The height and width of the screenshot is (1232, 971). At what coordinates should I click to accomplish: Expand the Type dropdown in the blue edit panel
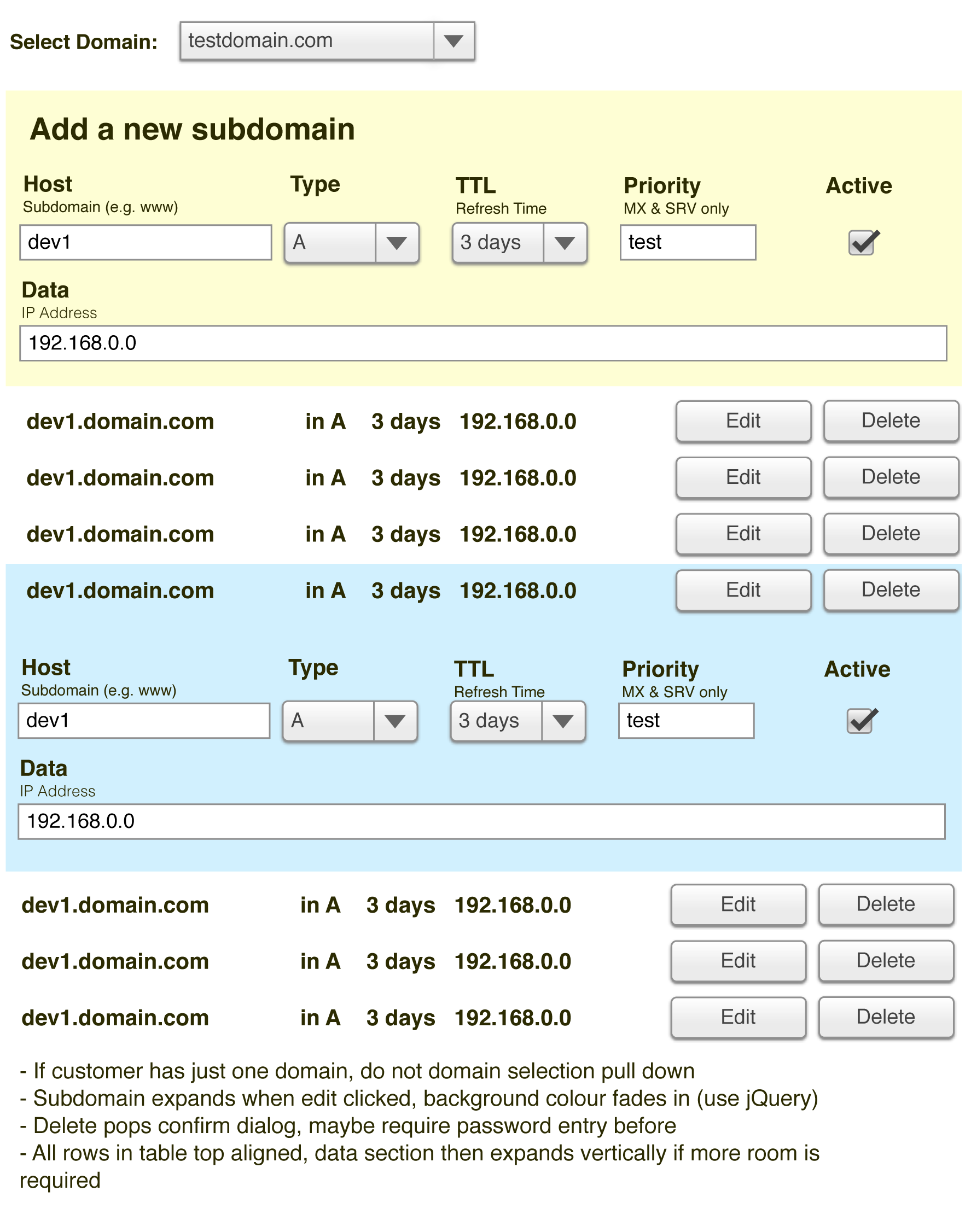point(350,721)
